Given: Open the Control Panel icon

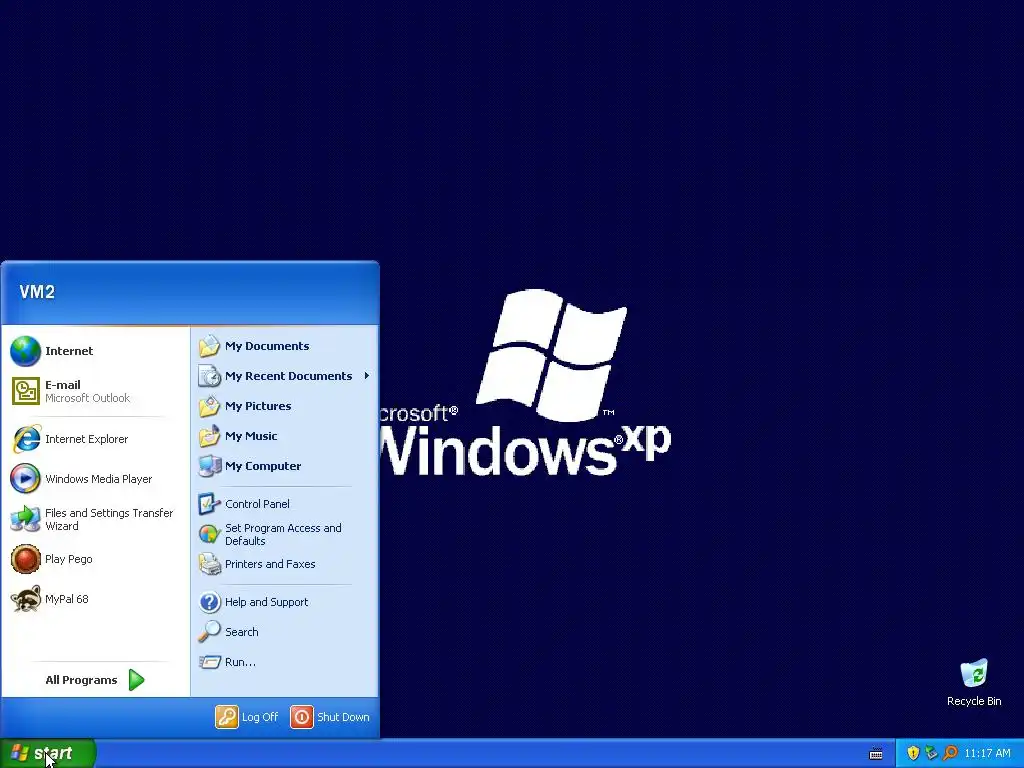Looking at the screenshot, I should pos(210,504).
